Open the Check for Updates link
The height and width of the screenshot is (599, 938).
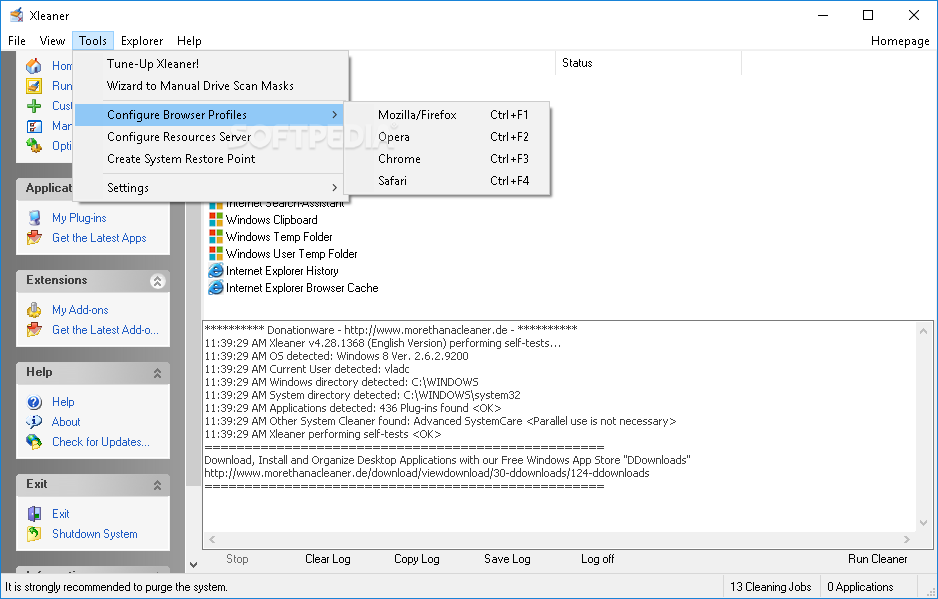click(100, 442)
